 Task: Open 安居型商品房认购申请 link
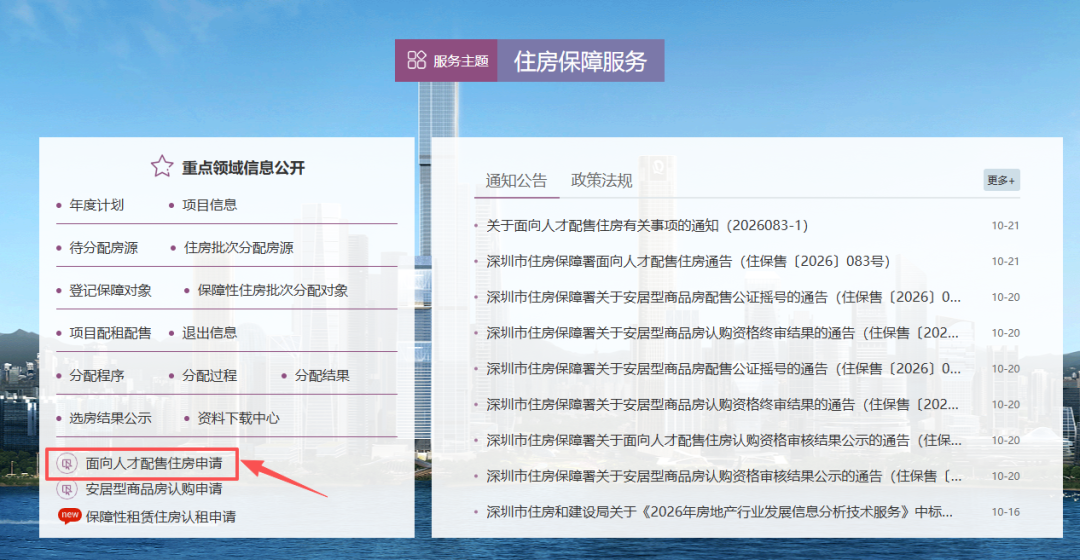pyautogui.click(x=154, y=489)
